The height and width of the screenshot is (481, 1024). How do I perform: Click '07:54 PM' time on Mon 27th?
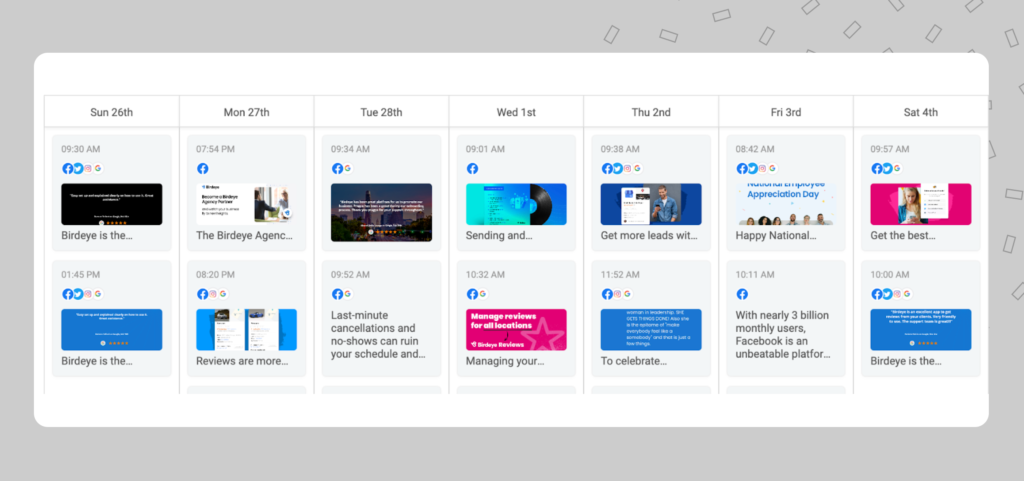tap(216, 149)
